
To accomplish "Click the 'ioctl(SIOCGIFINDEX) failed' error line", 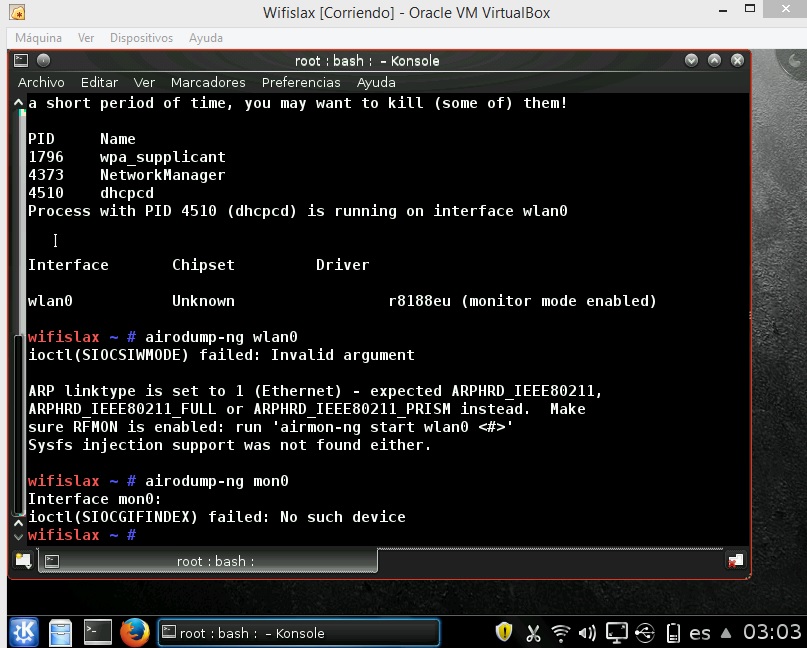I will [x=217, y=517].
